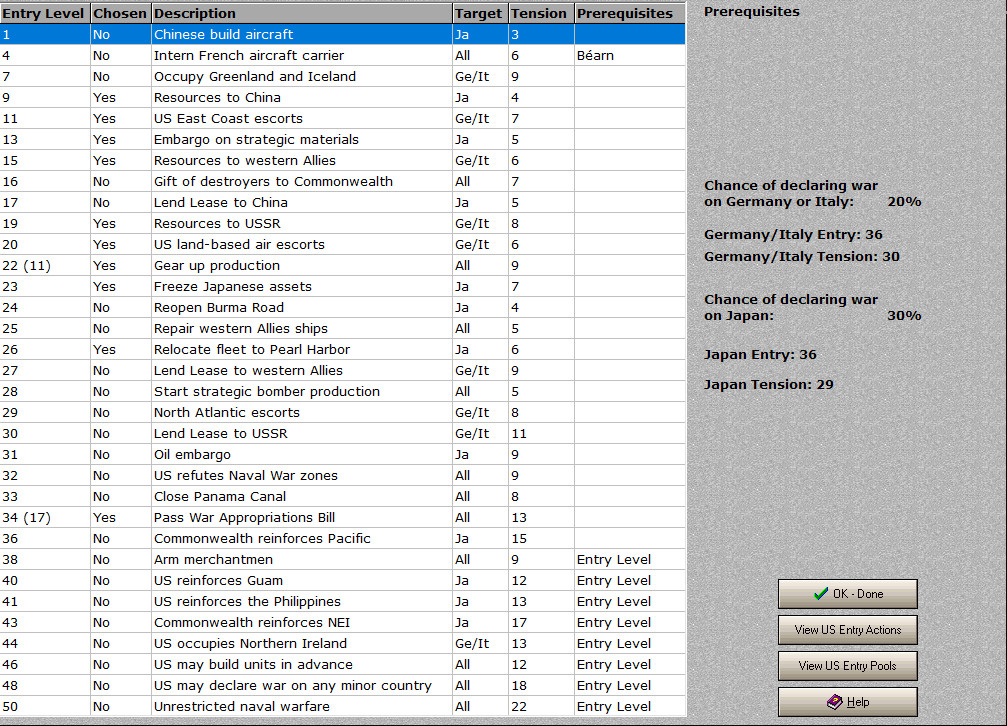Select 'Commonwealth reinforces NEI' row
Viewport: 1007px width, 726px height.
point(342,622)
